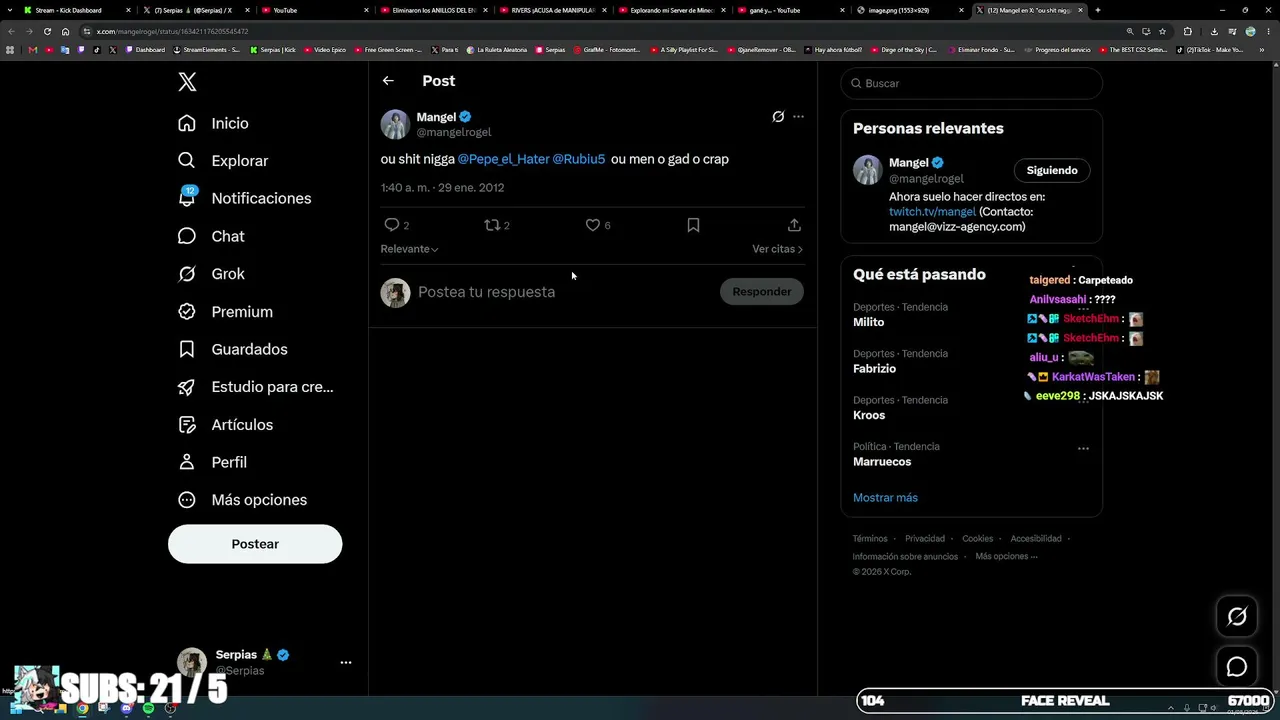The image size is (1280, 720).
Task: Open Discord from the taskbar
Action: tap(126, 709)
